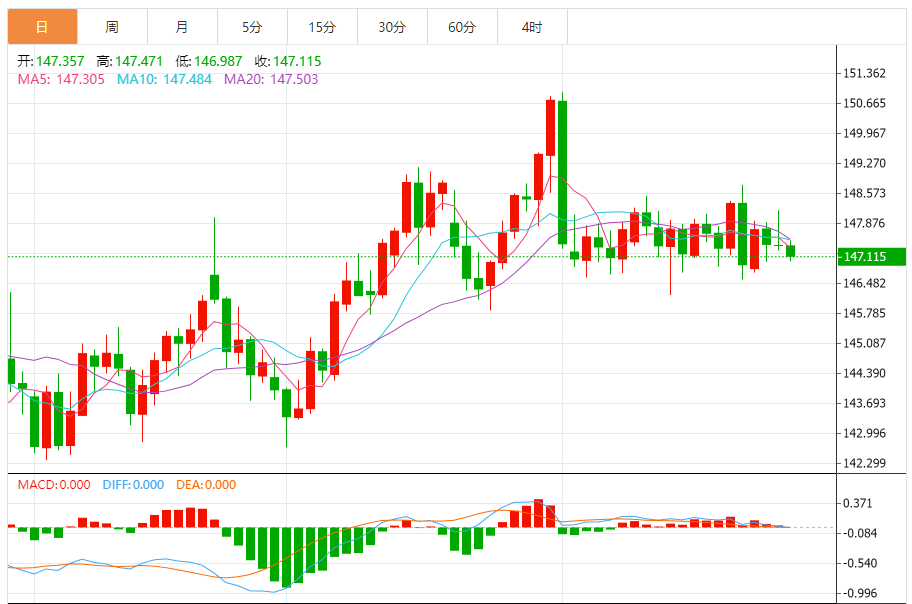
Task: Click the MA20: 147.503 indicator label
Action: click(271, 79)
